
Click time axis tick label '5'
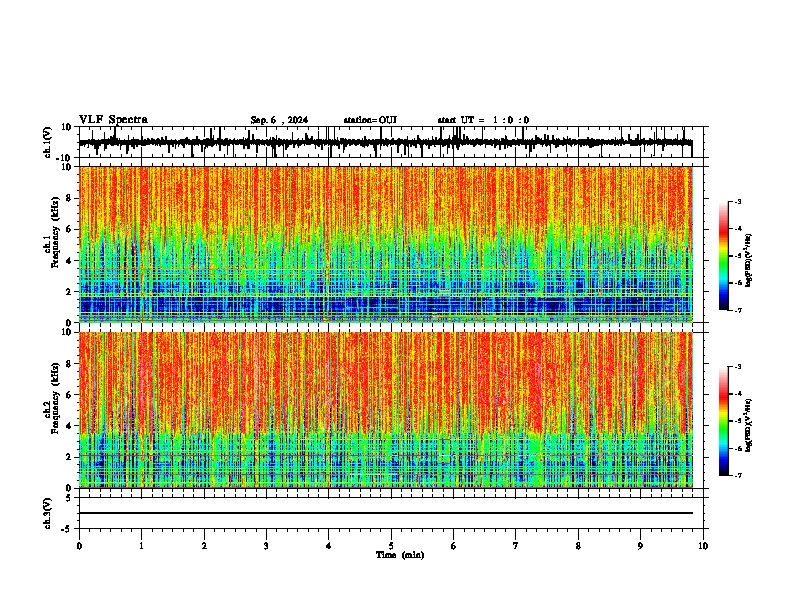[391, 546]
